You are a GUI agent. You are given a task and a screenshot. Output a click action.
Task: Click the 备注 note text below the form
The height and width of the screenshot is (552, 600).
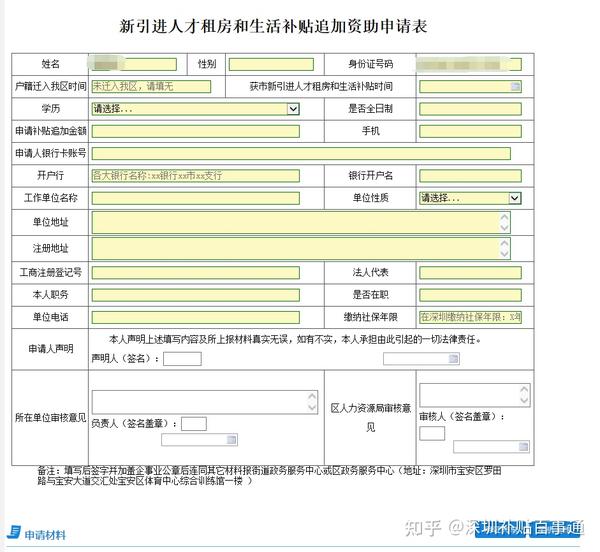click(269, 475)
